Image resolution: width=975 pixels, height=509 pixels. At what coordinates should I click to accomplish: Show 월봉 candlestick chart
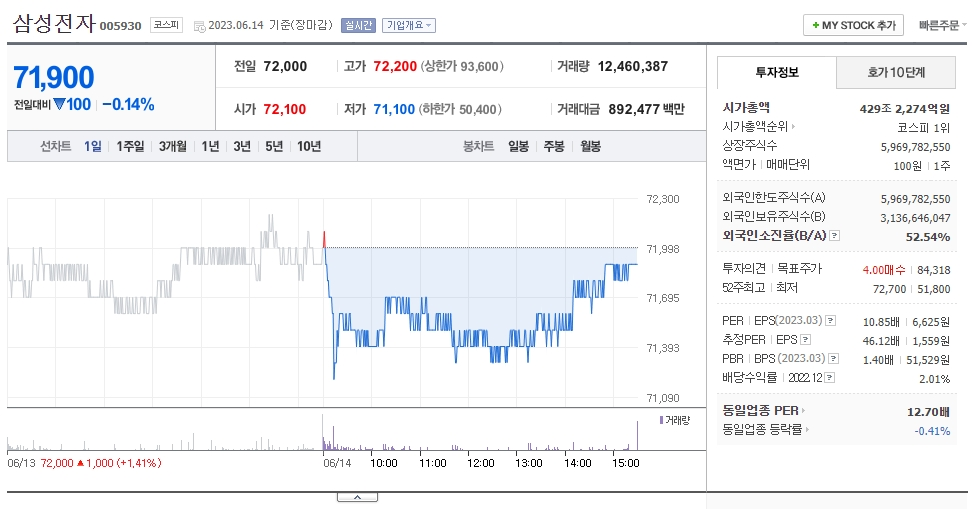pyautogui.click(x=591, y=147)
